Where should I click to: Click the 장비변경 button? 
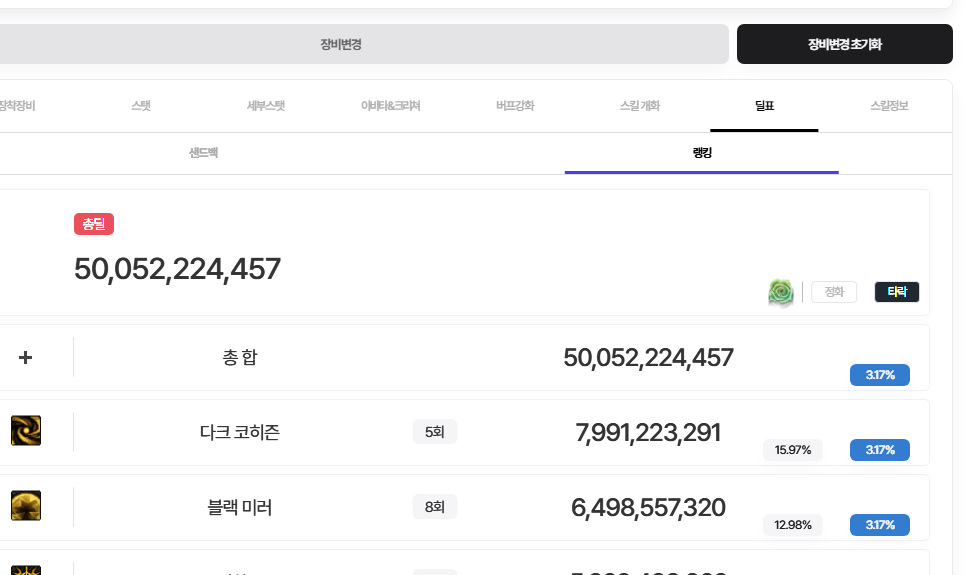pyautogui.click(x=341, y=44)
